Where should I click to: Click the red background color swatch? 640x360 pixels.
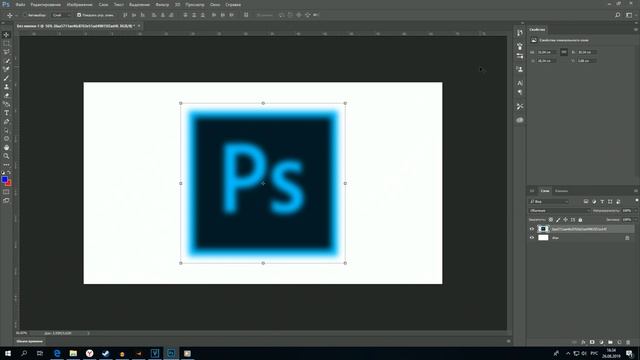tap(9, 183)
